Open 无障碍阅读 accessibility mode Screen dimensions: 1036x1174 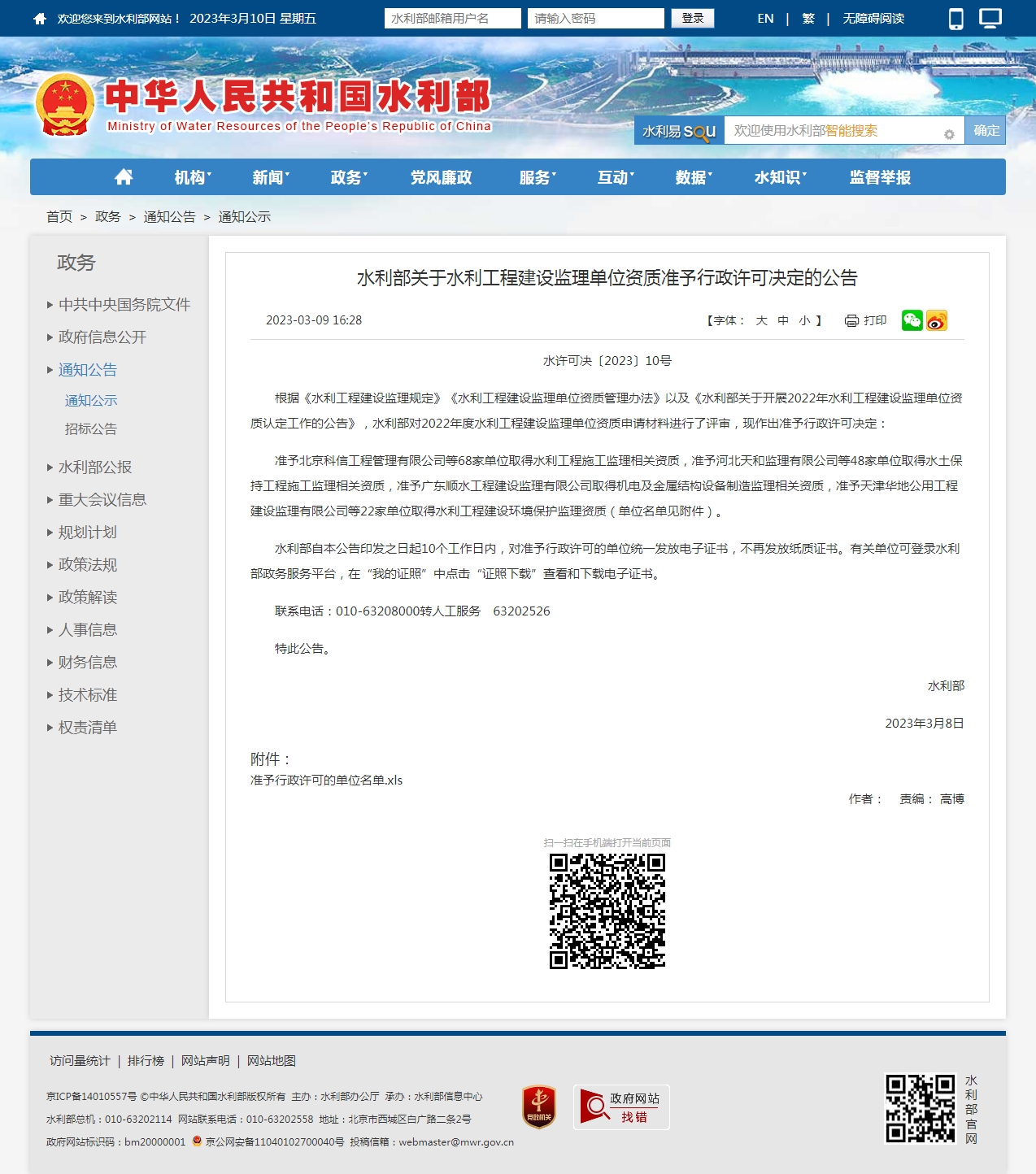click(x=873, y=19)
